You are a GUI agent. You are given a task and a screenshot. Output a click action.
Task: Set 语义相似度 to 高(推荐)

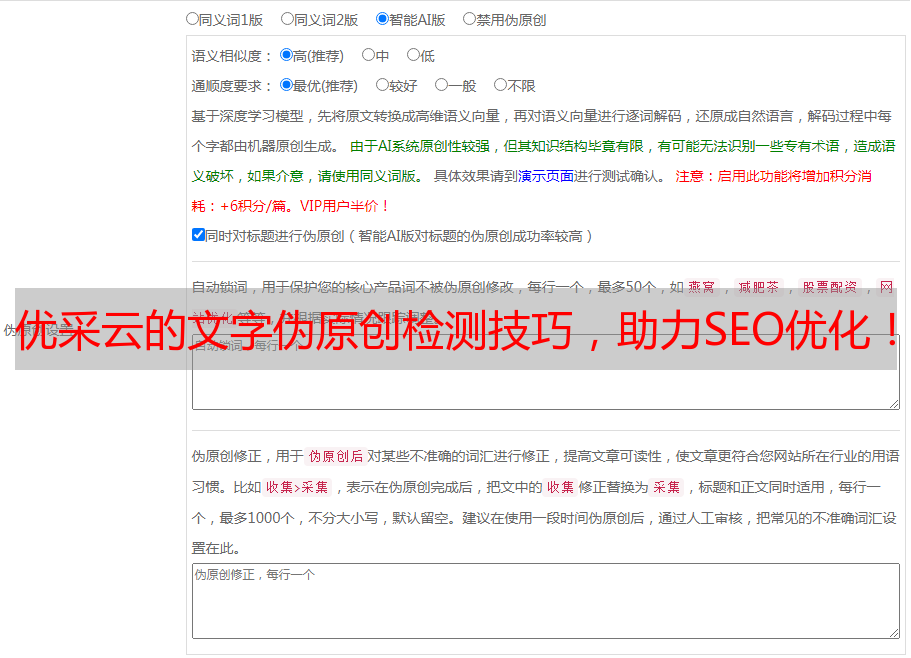pyautogui.click(x=286, y=55)
